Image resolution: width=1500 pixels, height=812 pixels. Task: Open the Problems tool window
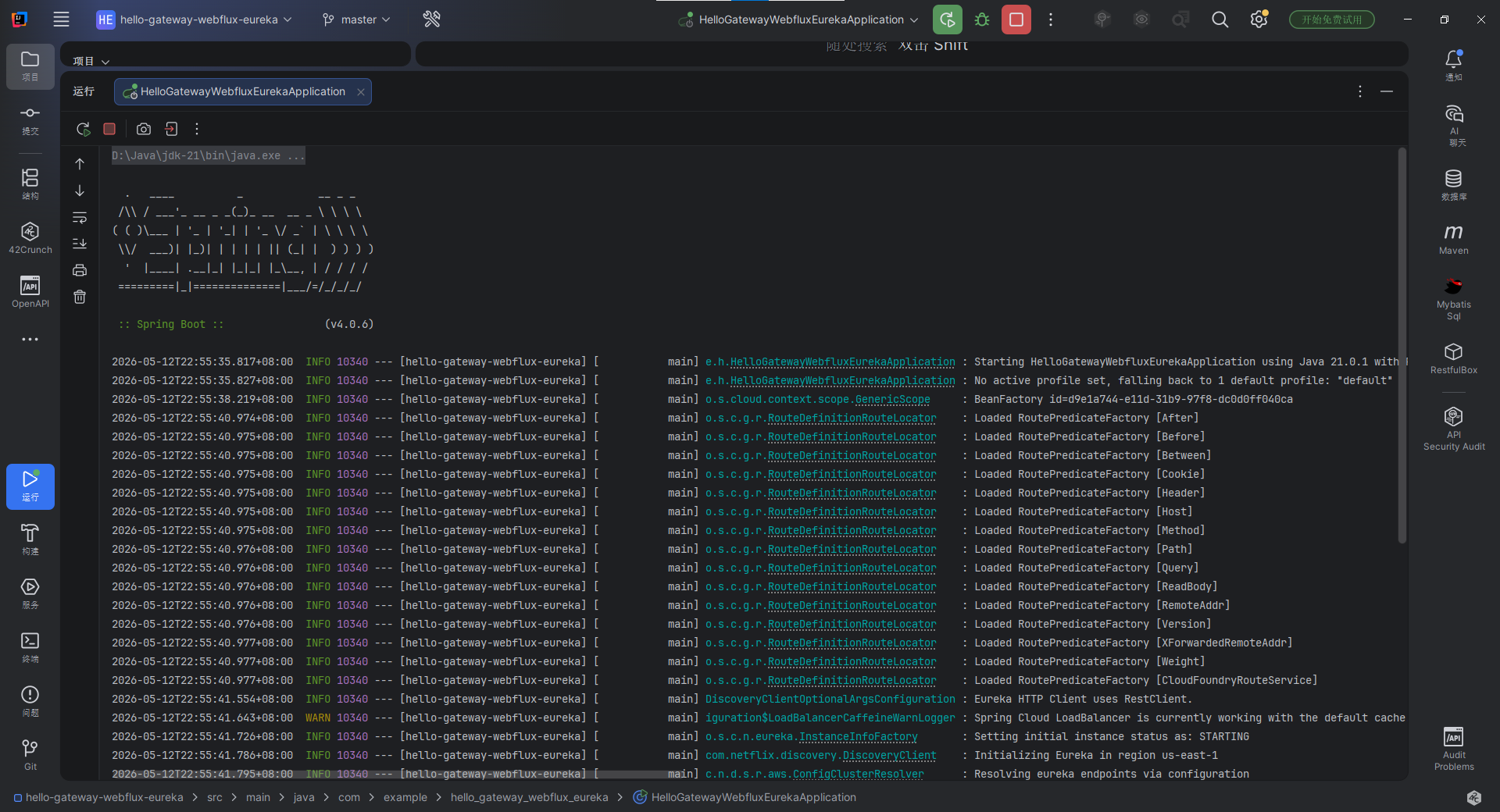[x=30, y=701]
